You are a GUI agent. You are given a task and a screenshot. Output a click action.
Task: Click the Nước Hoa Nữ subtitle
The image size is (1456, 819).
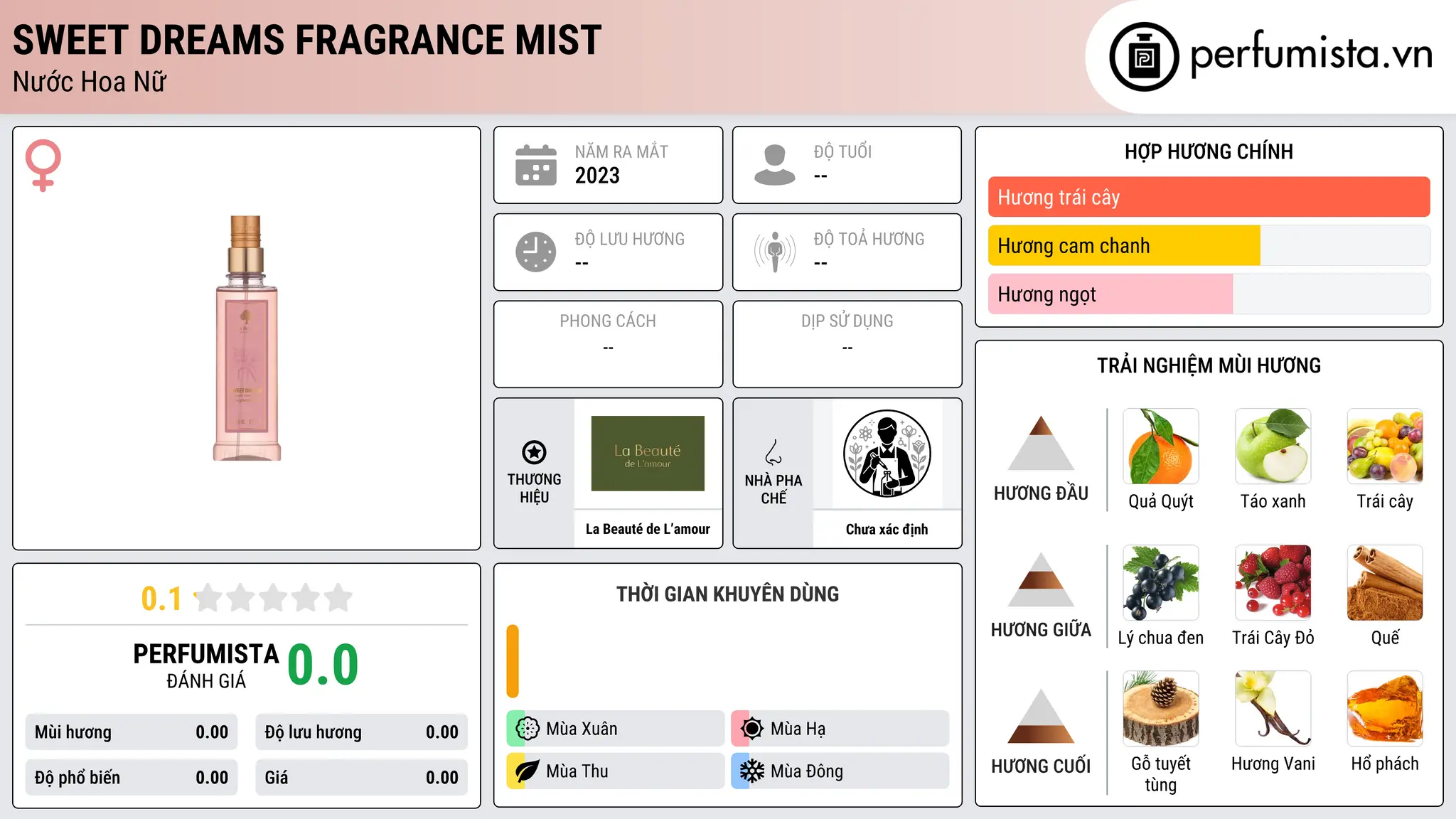click(90, 82)
